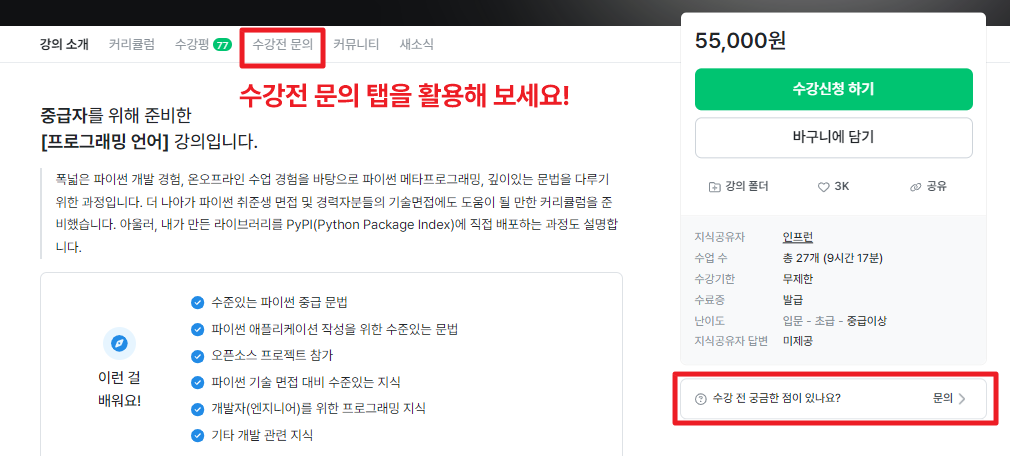Click the 총 27개 (9시간 17분) text

pos(832,258)
